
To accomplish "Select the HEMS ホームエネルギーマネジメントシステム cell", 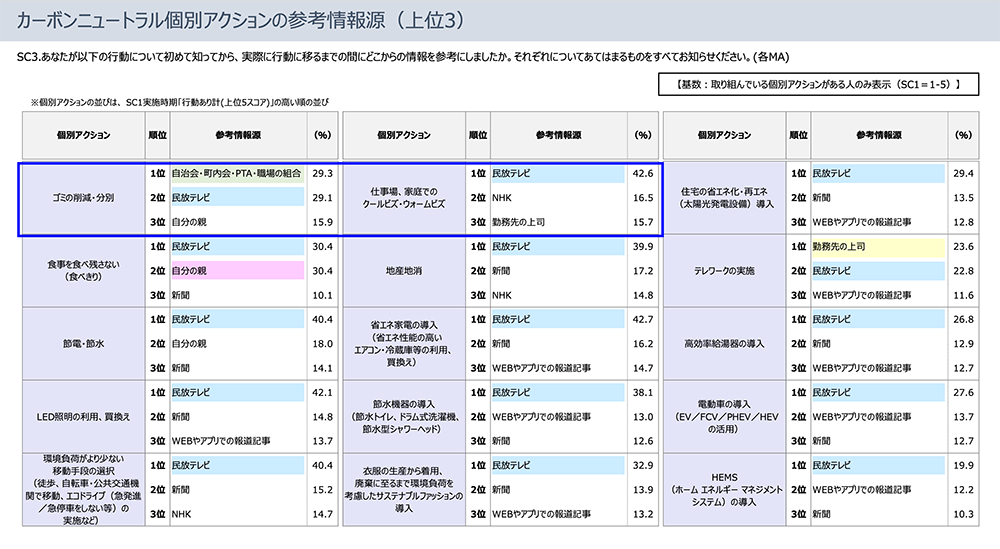I will coord(724,490).
